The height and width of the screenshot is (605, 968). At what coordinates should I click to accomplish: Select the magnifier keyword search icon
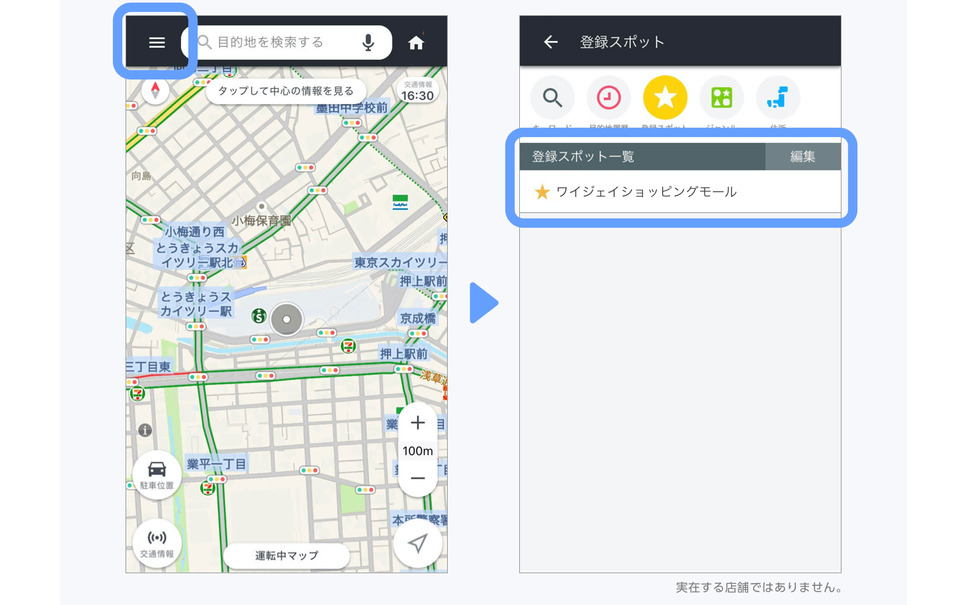pyautogui.click(x=552, y=98)
